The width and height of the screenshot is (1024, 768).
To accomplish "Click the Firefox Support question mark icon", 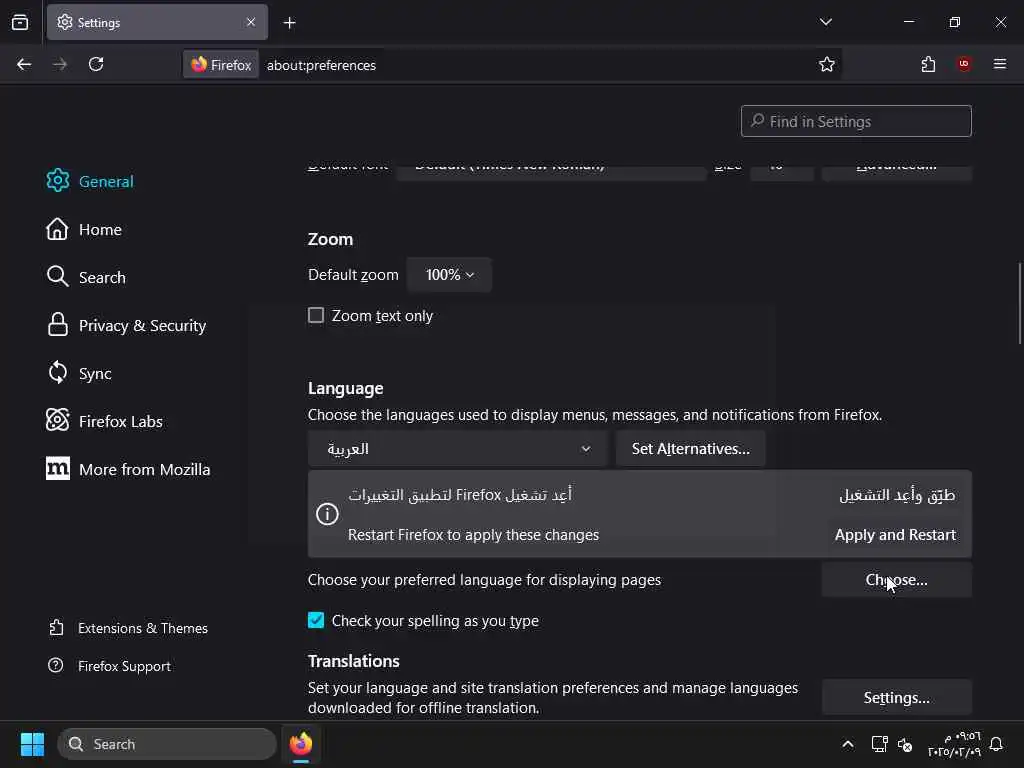I will point(56,665).
